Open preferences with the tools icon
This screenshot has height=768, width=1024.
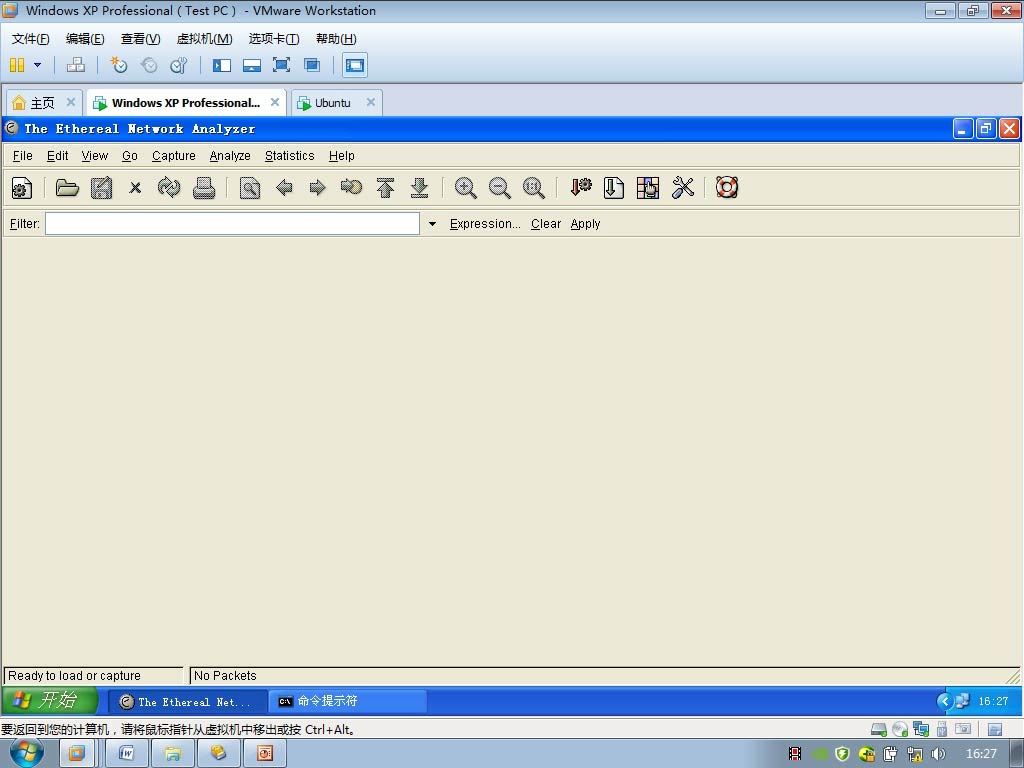(x=682, y=188)
